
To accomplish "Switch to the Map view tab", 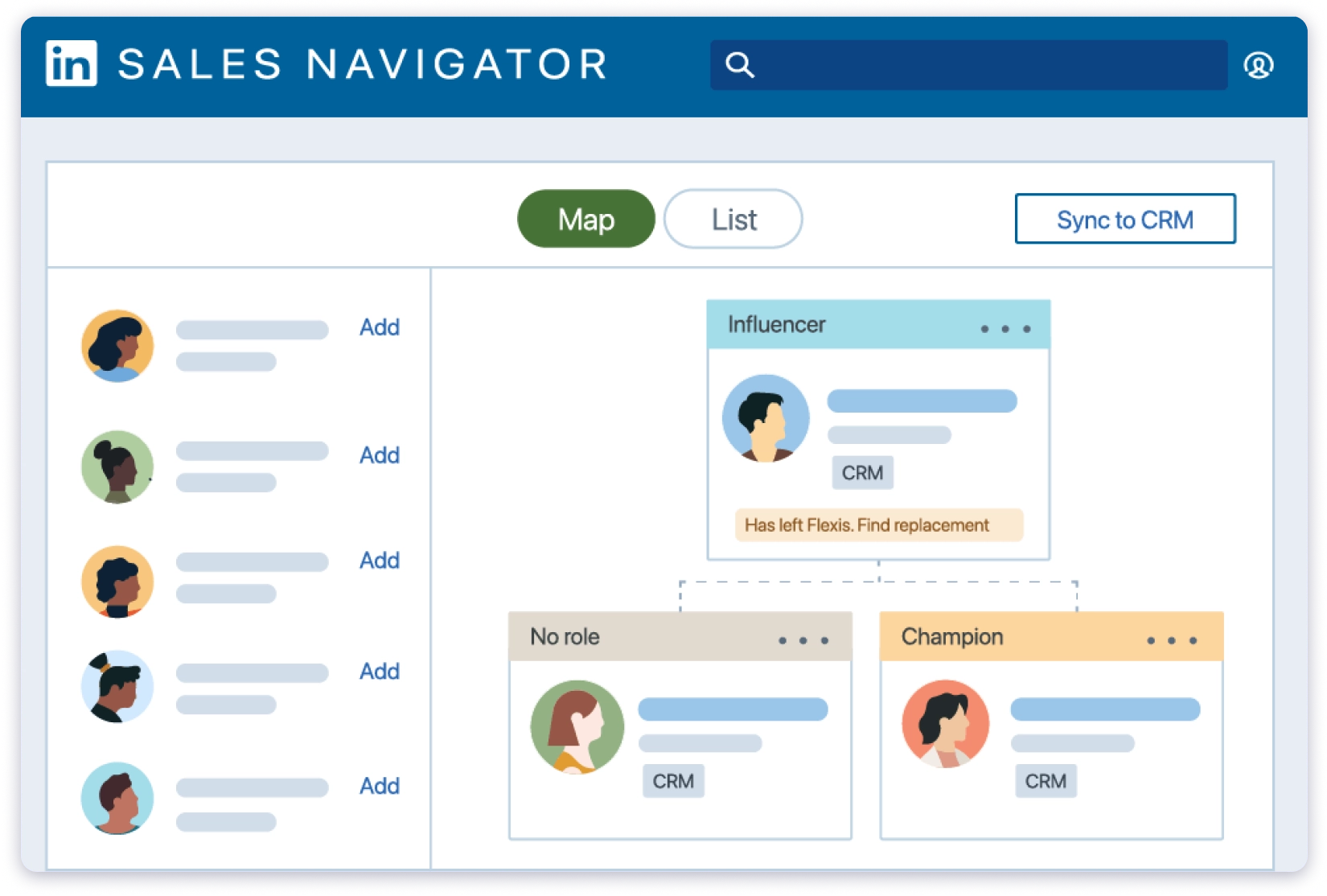I will [586, 219].
